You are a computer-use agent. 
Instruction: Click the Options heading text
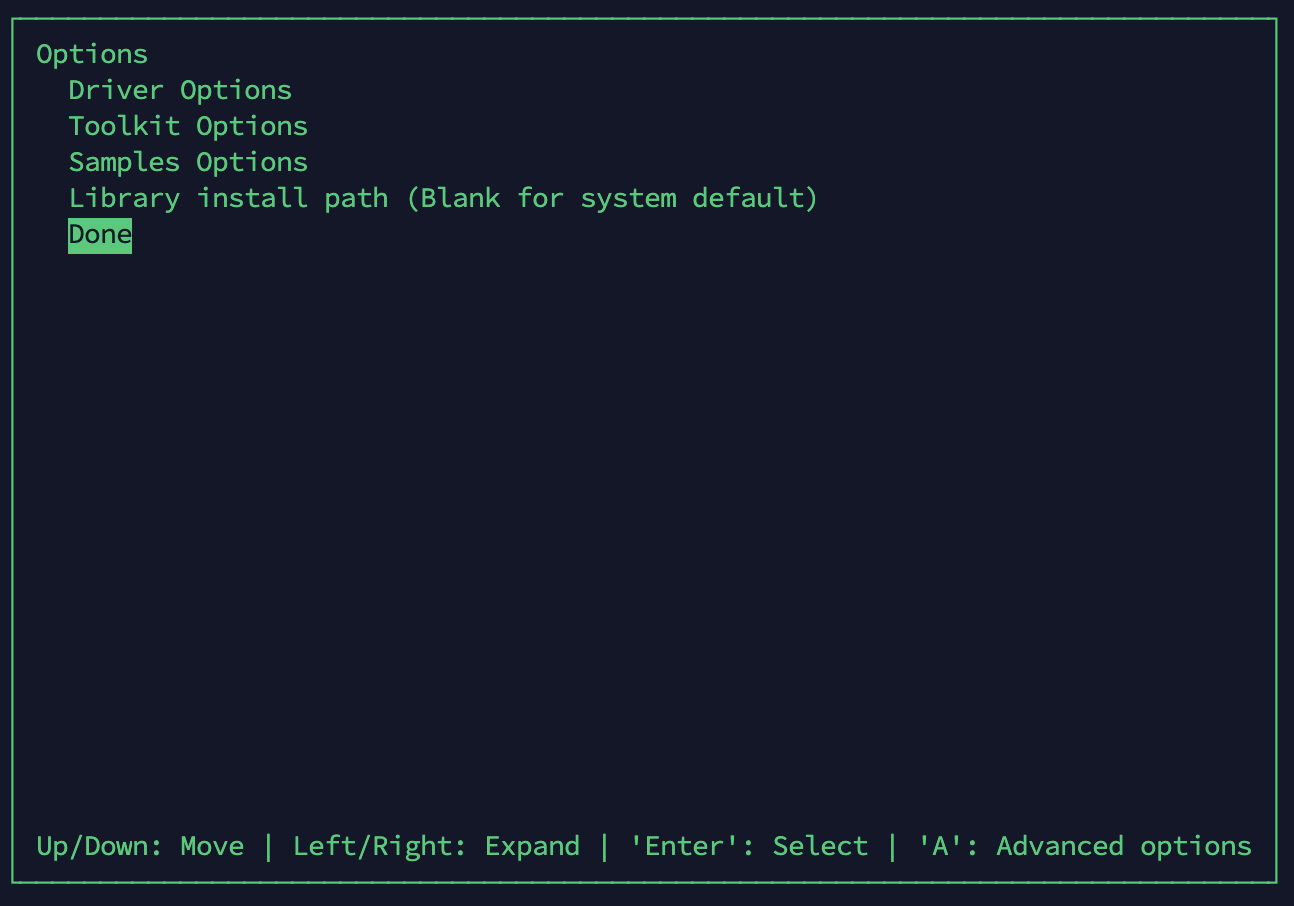coord(92,54)
